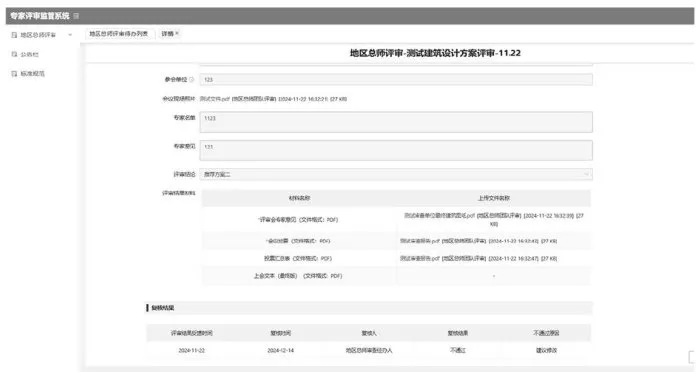
Task: Click the 评审结果反馈时间 column header
Action: point(192,333)
